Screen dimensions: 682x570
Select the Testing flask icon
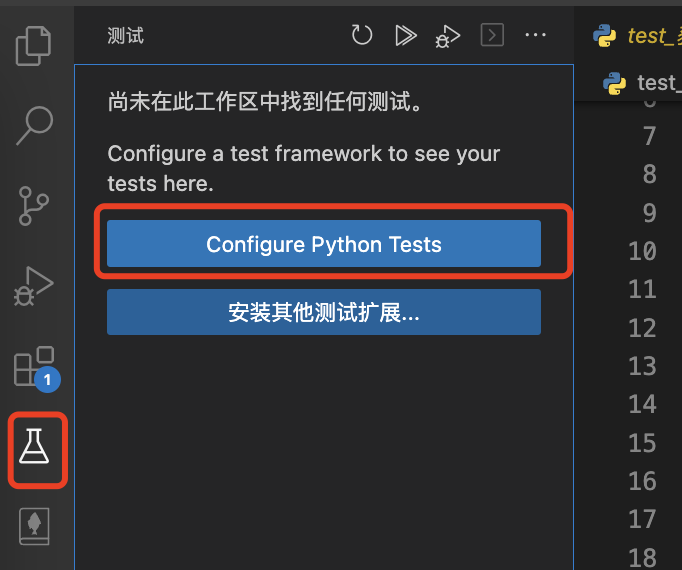click(x=34, y=446)
